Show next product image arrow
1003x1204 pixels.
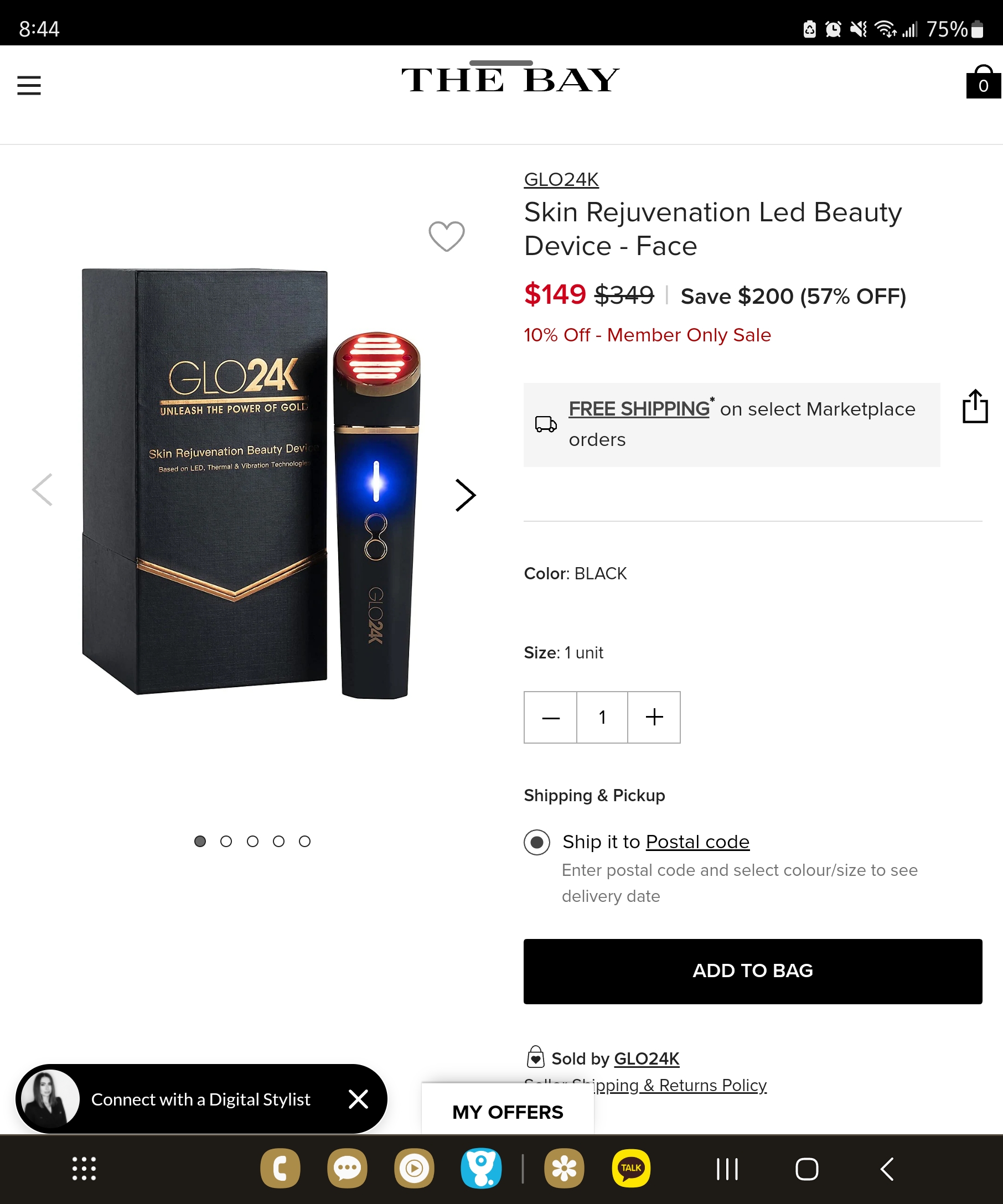click(465, 495)
